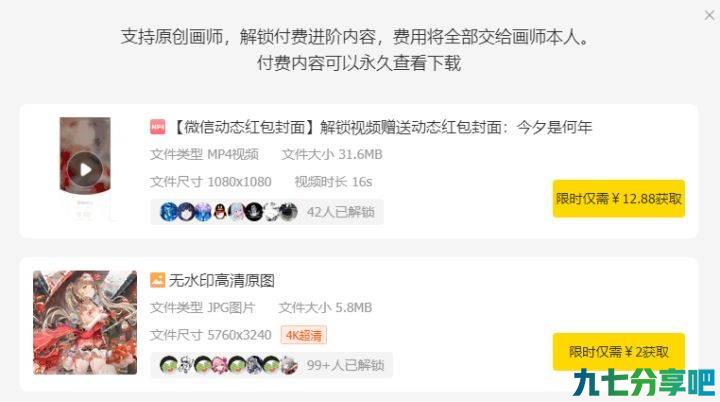Screen dimensions: 720x402
Task: Open the 42人已解锁 unlocker list
Action: (341, 212)
